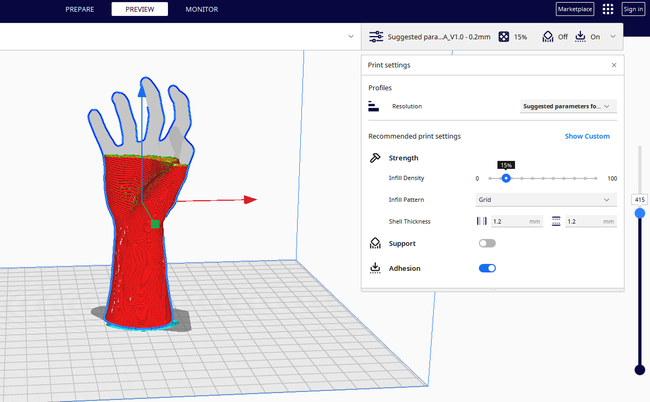Edit the wall Shell Thickness field
Viewport: 650px width, 402px height.
(x=517, y=222)
